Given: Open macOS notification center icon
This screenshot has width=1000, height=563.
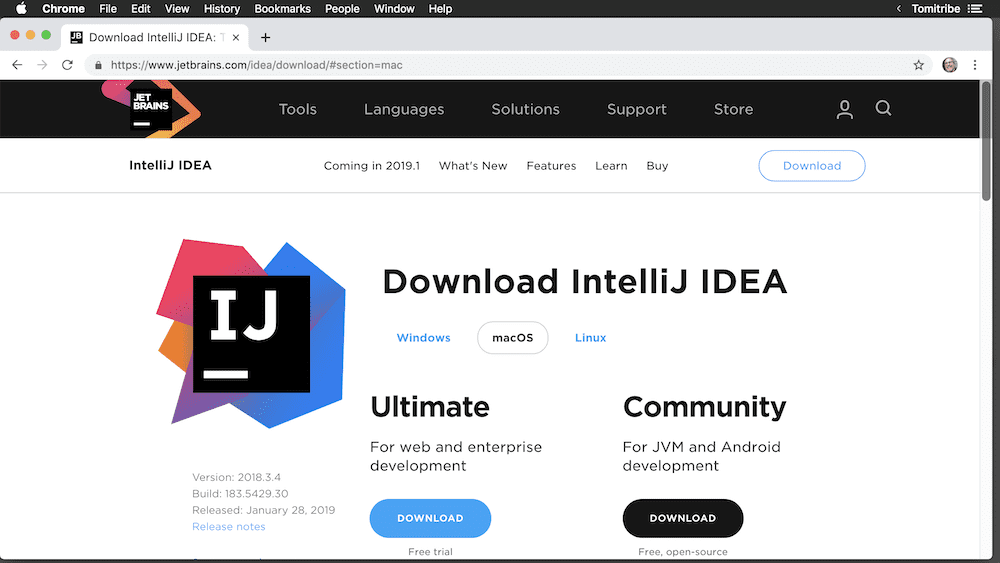Looking at the screenshot, I should (974, 9).
